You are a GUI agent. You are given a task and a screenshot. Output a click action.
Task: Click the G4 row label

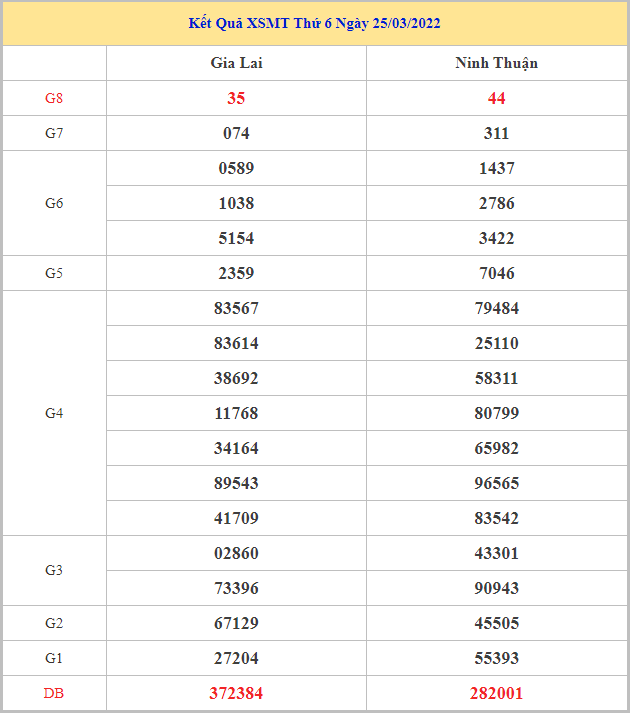click(54, 413)
